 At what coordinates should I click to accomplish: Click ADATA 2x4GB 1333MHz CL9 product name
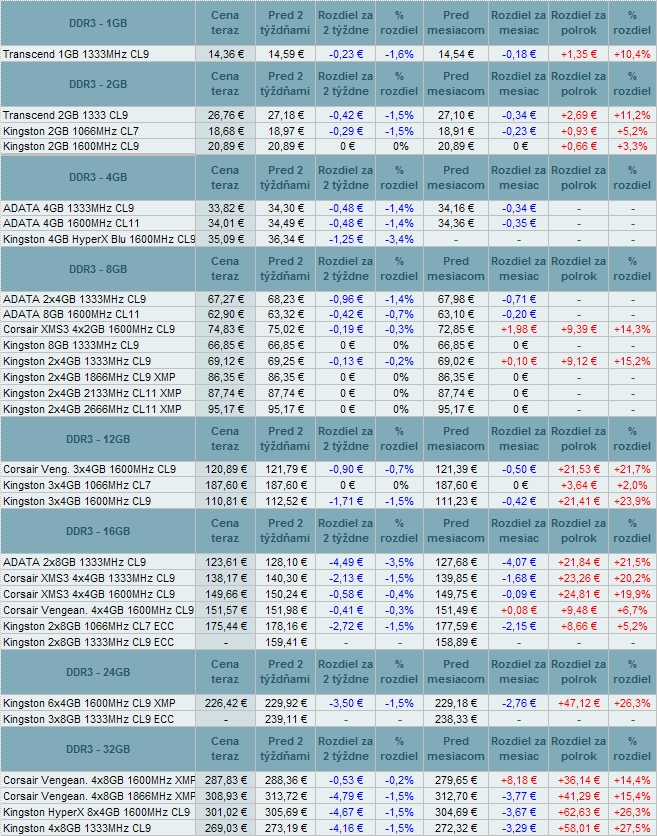[74, 299]
